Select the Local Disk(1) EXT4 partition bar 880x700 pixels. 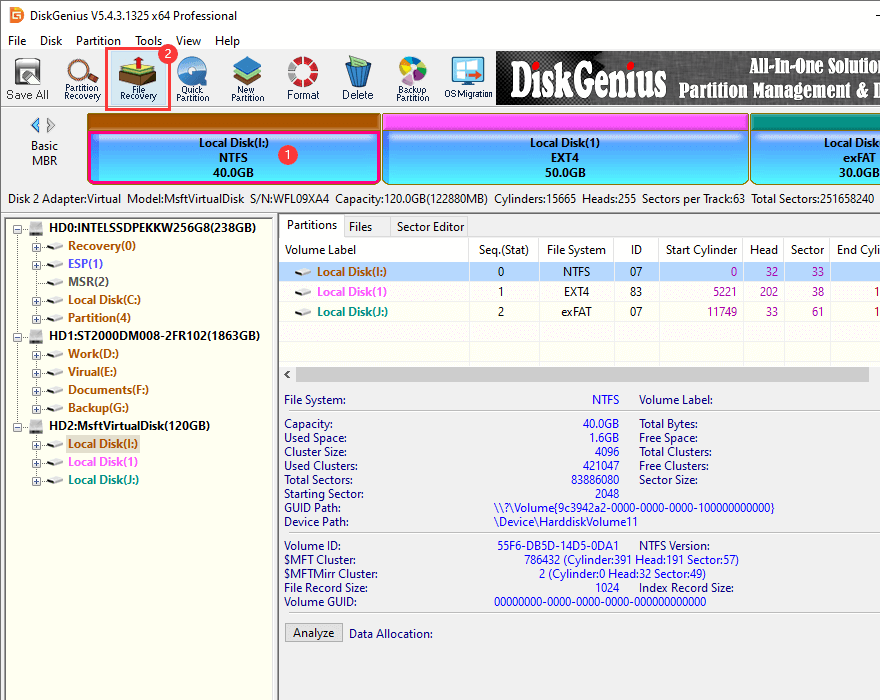pyautogui.click(x=565, y=157)
